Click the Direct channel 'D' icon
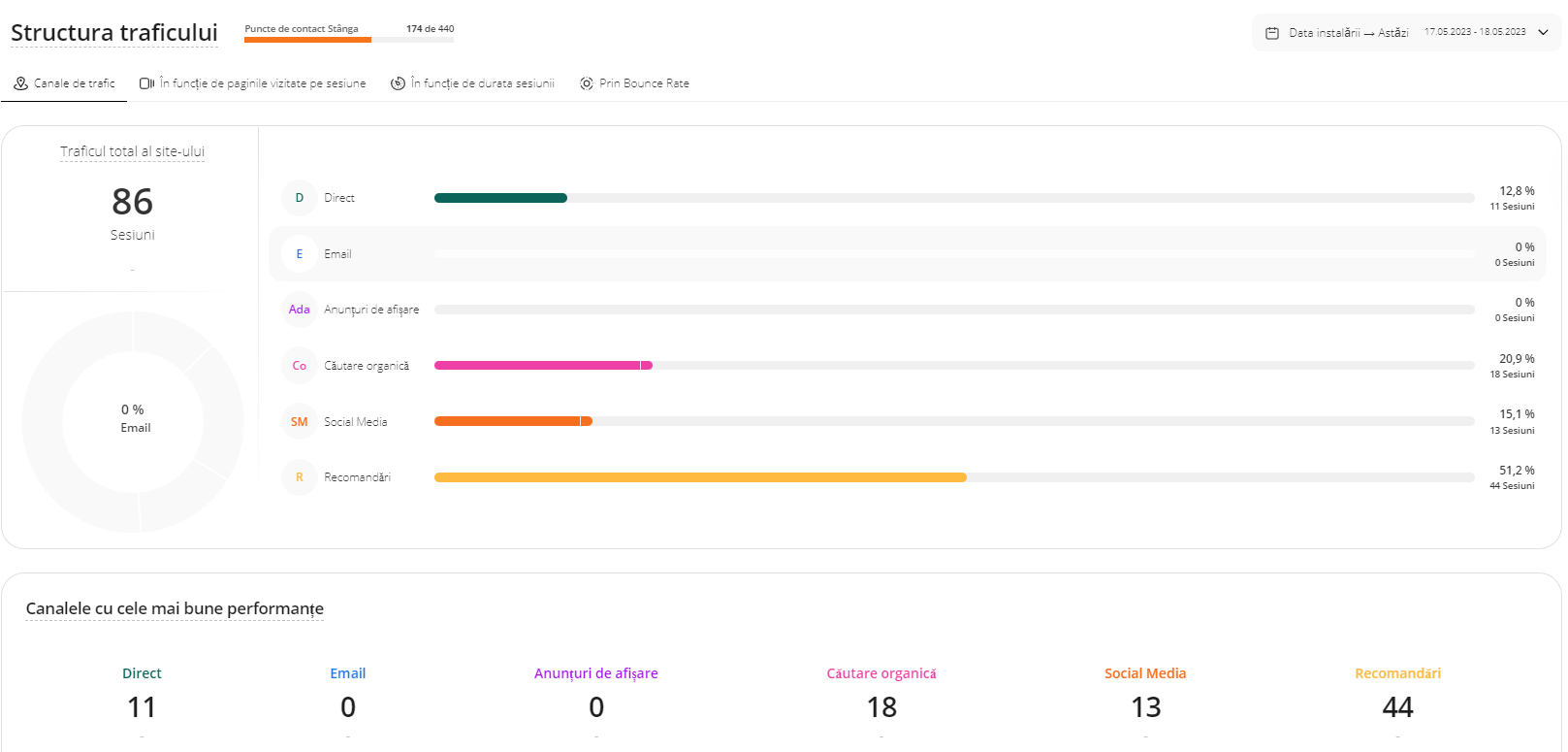The width and height of the screenshot is (1568, 752). pos(300,198)
